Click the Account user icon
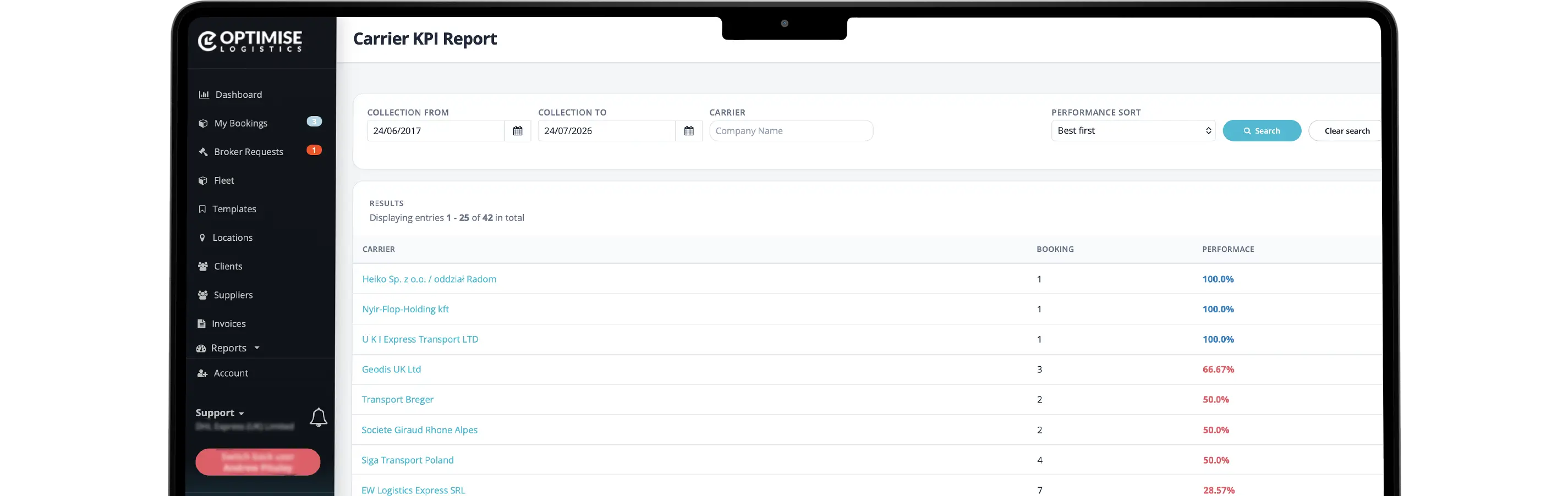This screenshot has width=1568, height=496. coord(202,373)
